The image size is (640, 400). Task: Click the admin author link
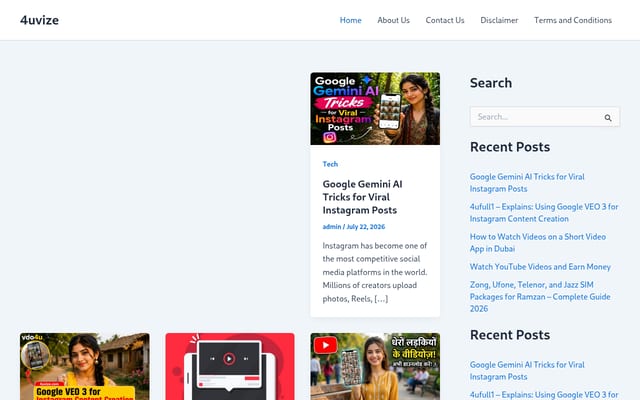pyautogui.click(x=332, y=227)
